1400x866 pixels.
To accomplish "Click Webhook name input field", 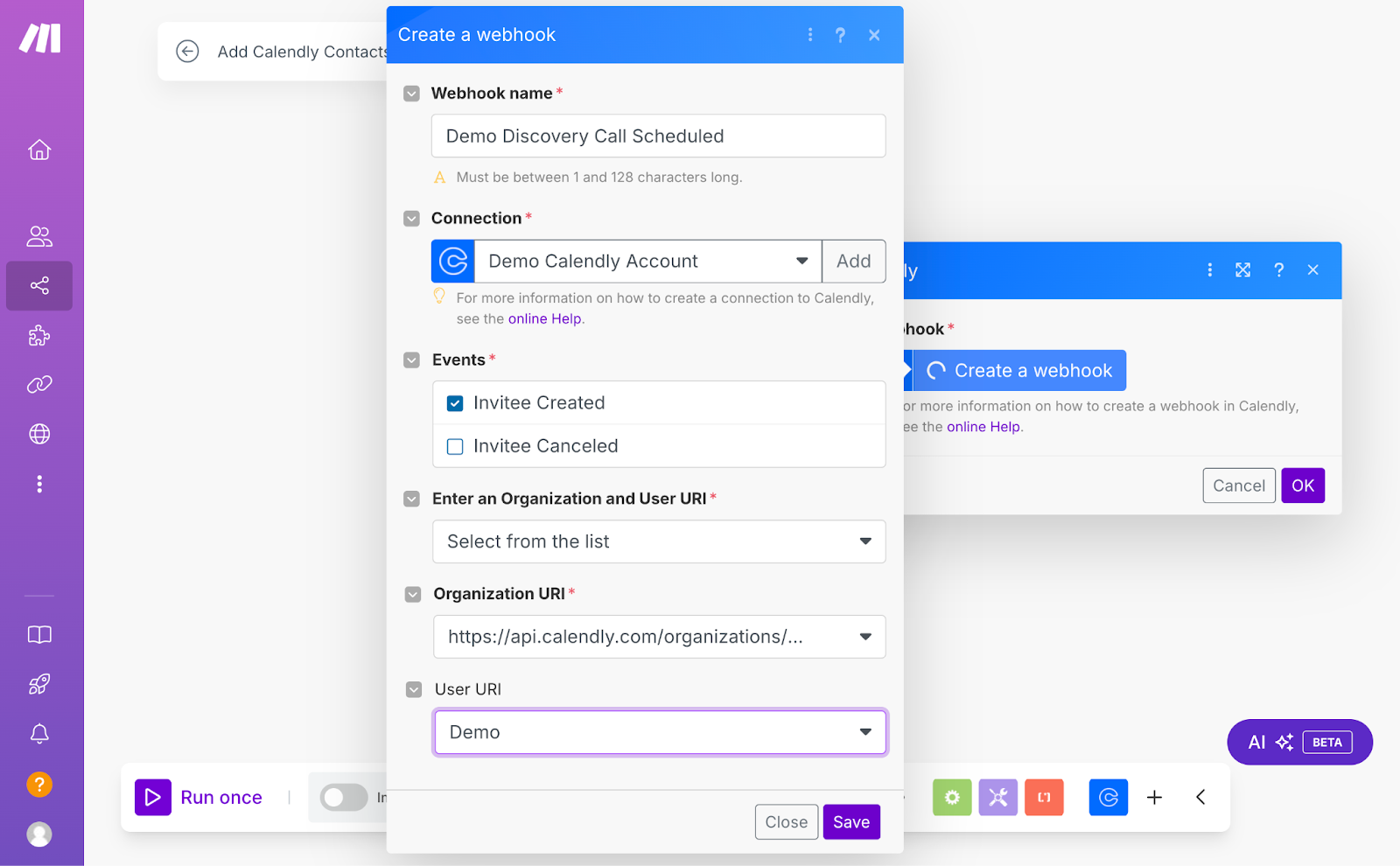I will pos(659,136).
